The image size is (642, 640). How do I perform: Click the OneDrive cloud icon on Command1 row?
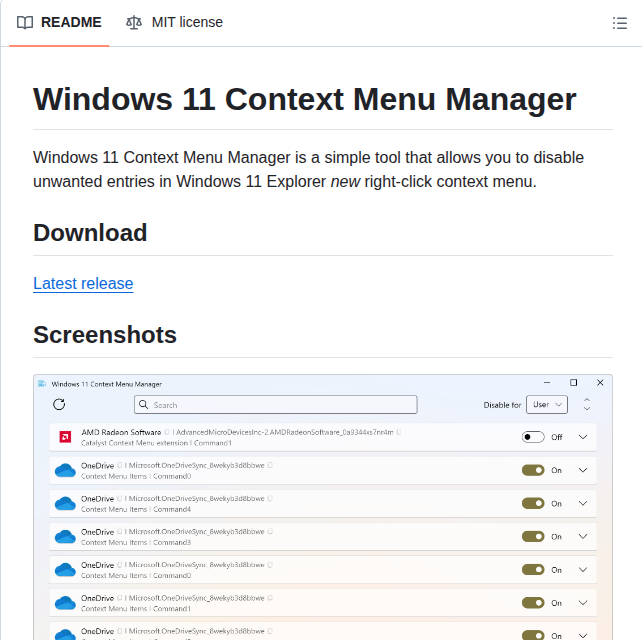(65, 603)
